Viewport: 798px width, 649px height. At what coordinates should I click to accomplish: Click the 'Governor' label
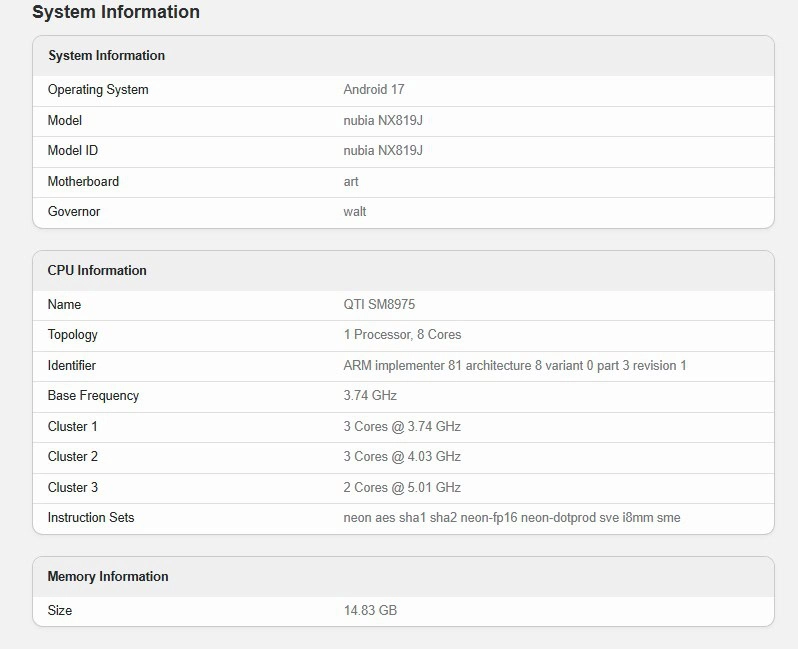[x=74, y=212]
